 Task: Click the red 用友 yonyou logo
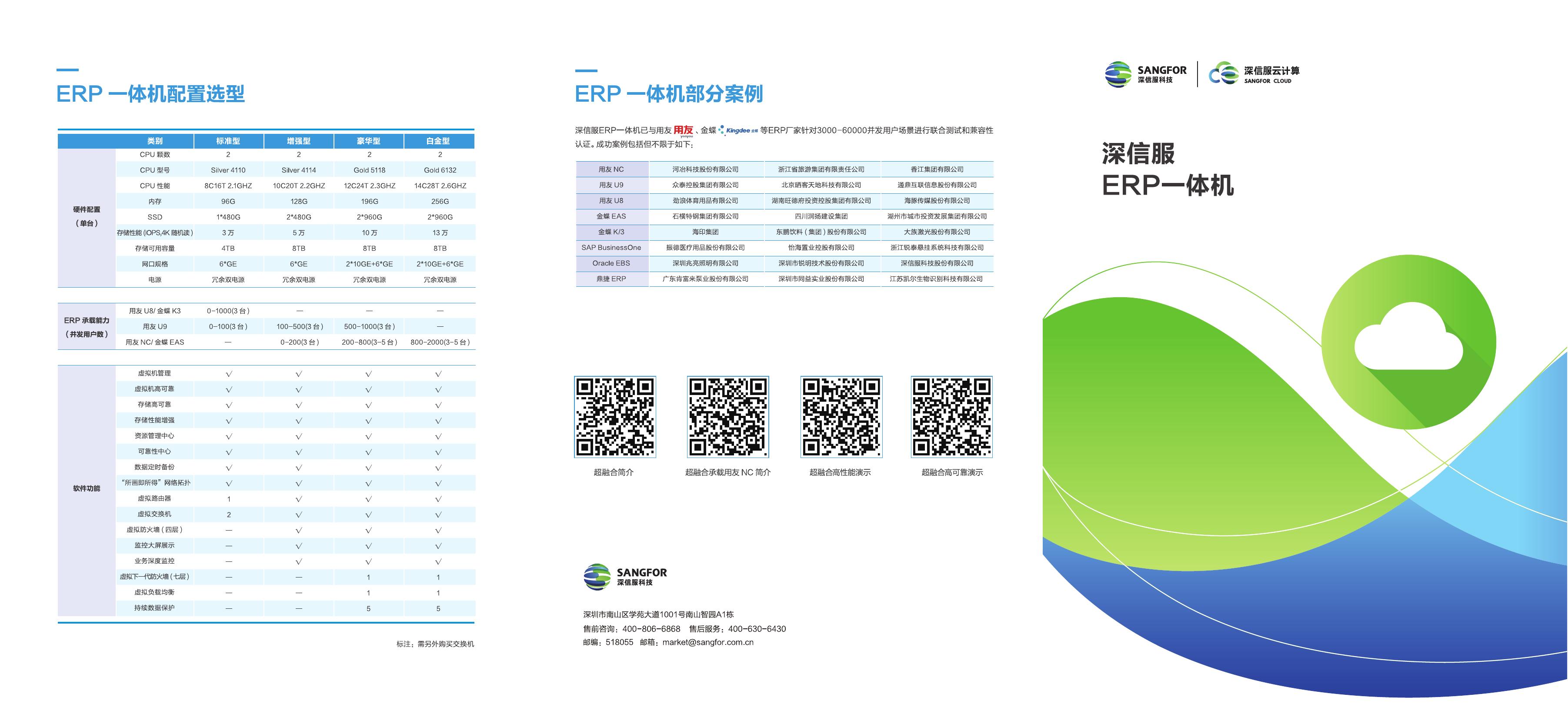(x=683, y=131)
